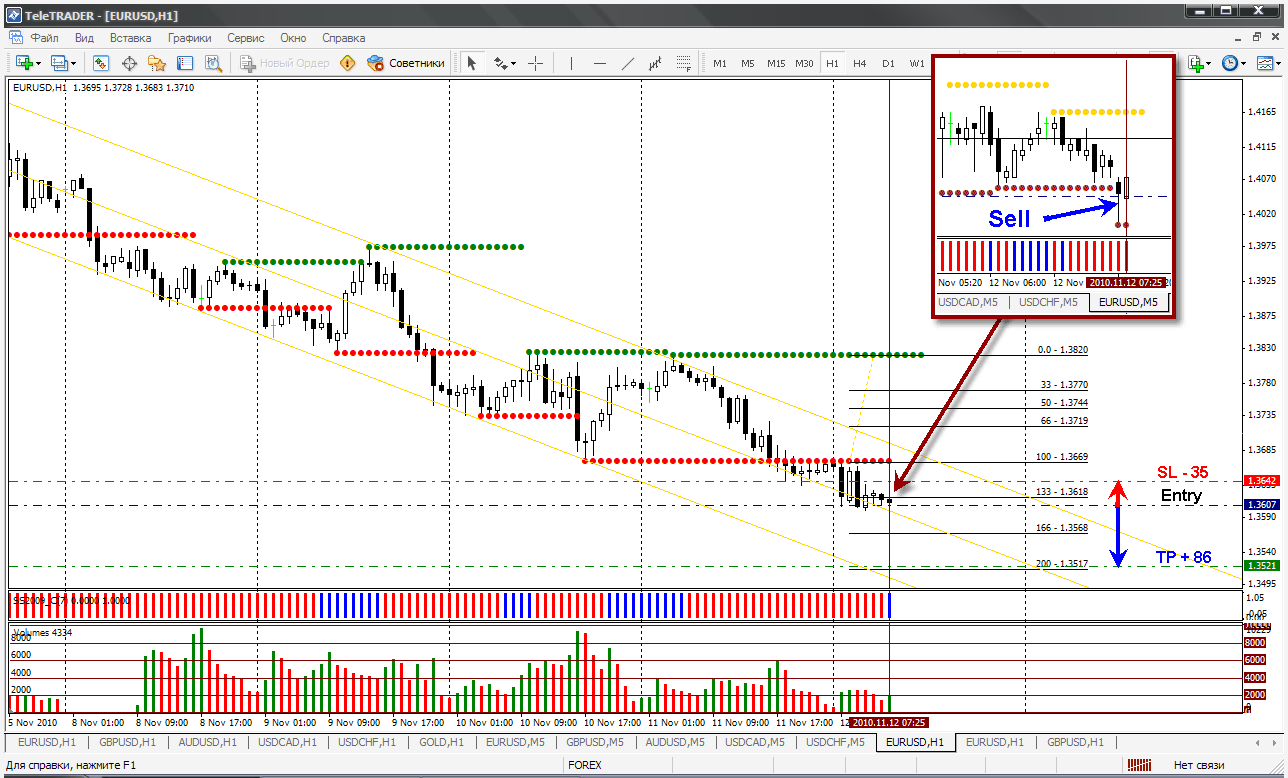
Task: Expand the indicators list dropdown arrow
Action: coord(1209,63)
